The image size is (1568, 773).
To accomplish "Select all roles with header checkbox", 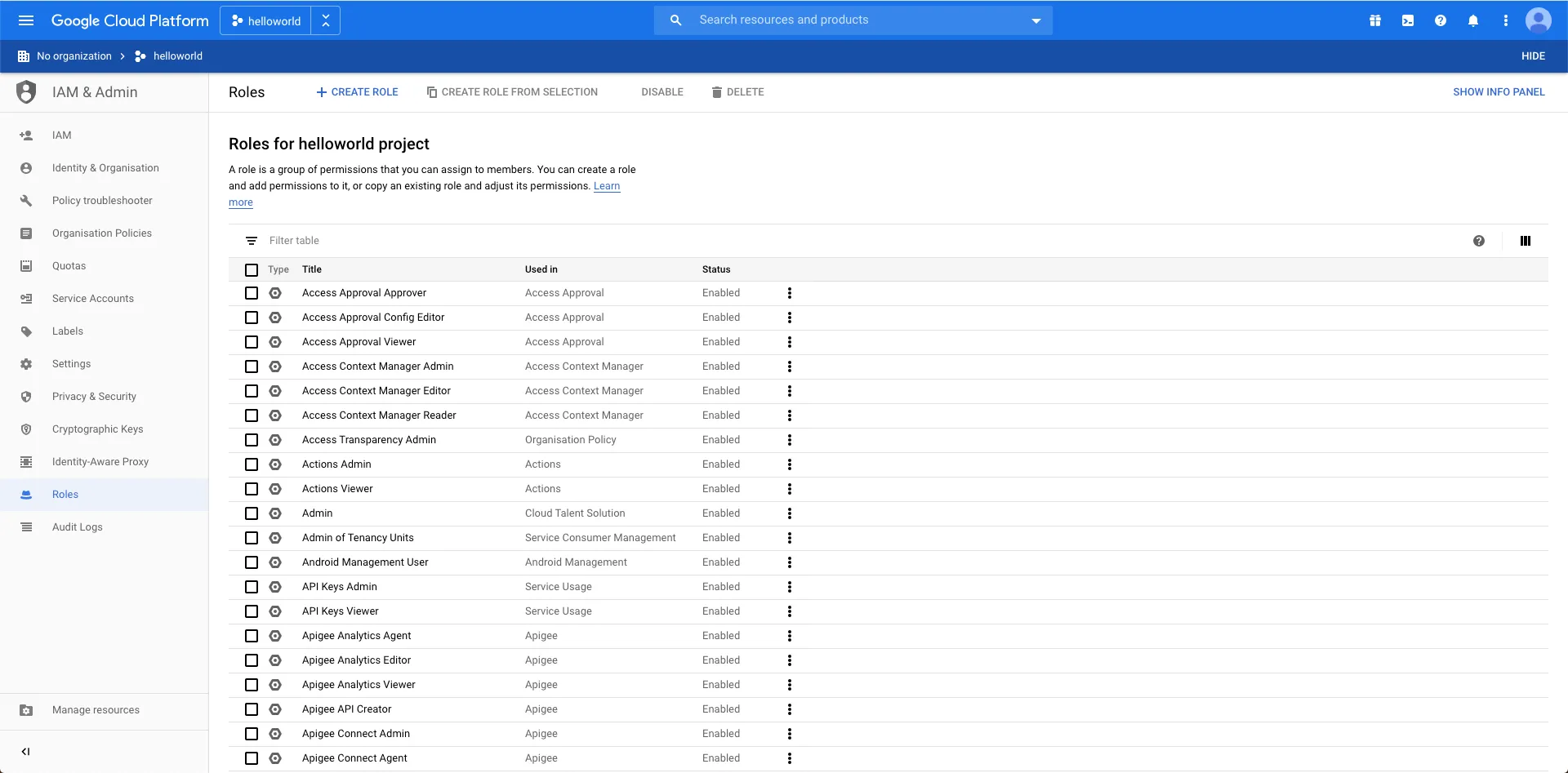I will 252,269.
